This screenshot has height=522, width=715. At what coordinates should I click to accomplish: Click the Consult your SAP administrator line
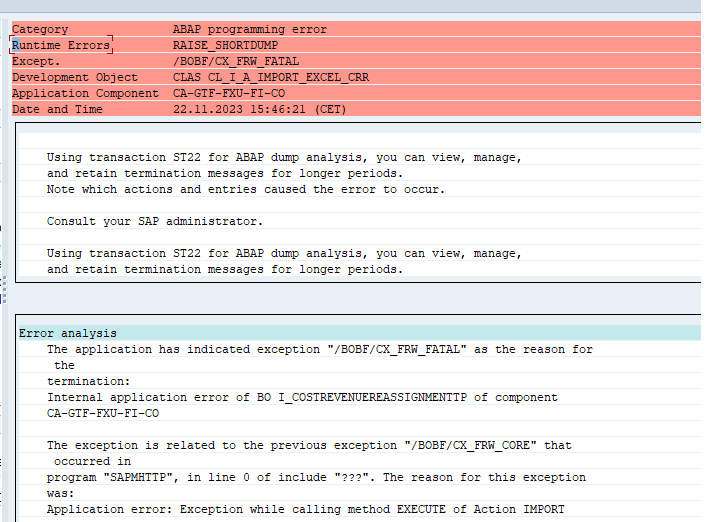(x=155, y=221)
